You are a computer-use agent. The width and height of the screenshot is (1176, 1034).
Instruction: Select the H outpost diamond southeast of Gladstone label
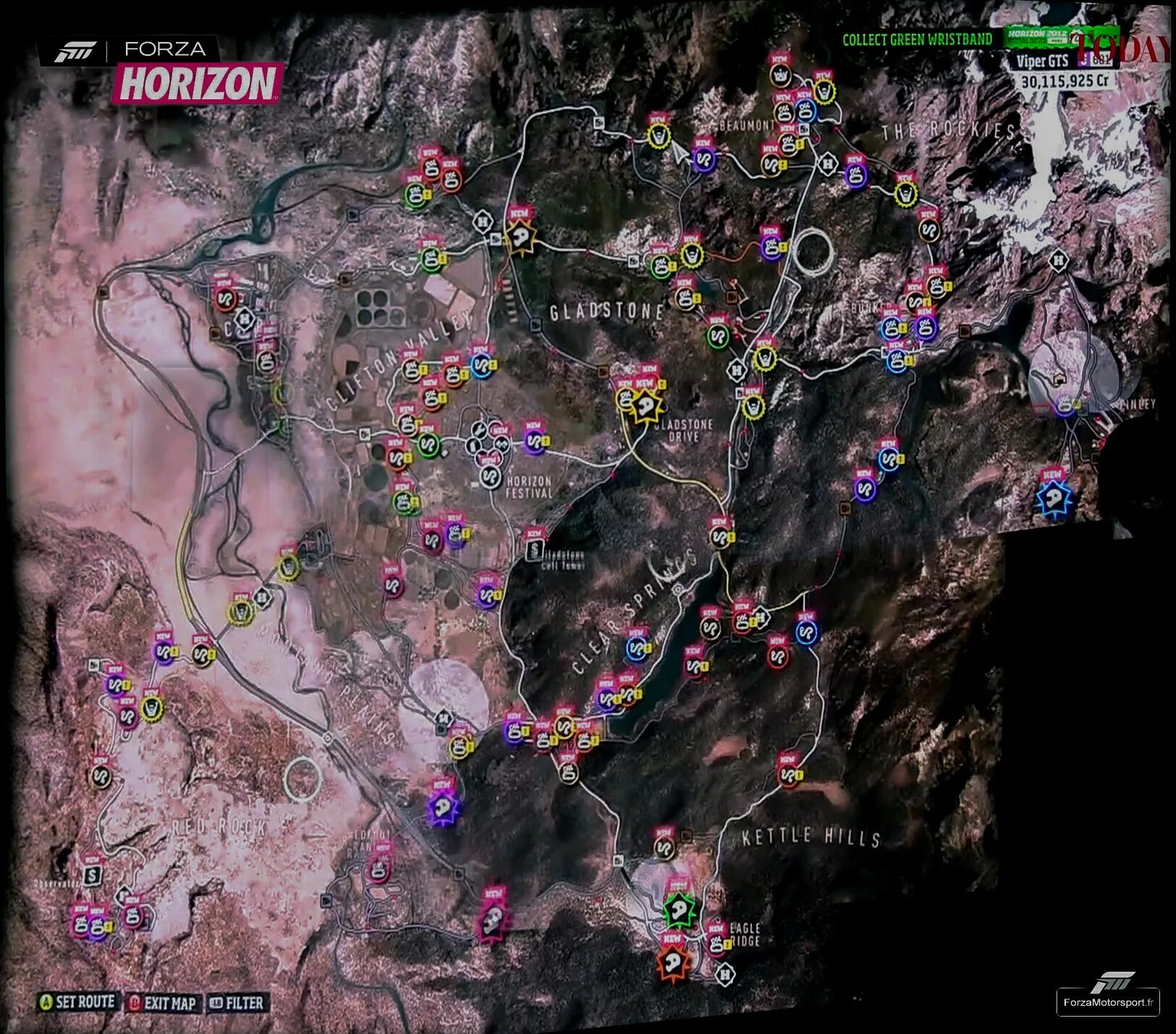737,371
